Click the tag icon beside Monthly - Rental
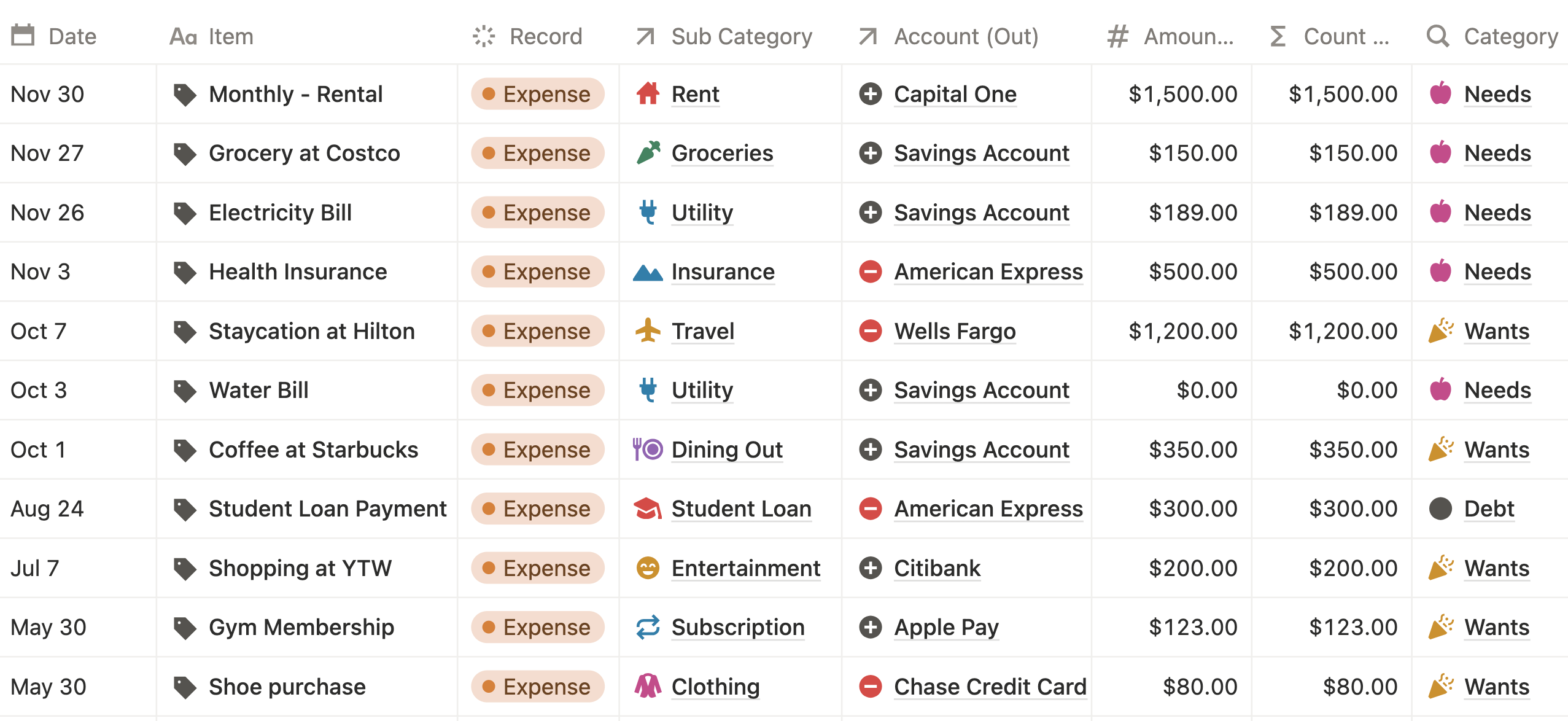This screenshot has height=721, width=1568. tap(184, 94)
